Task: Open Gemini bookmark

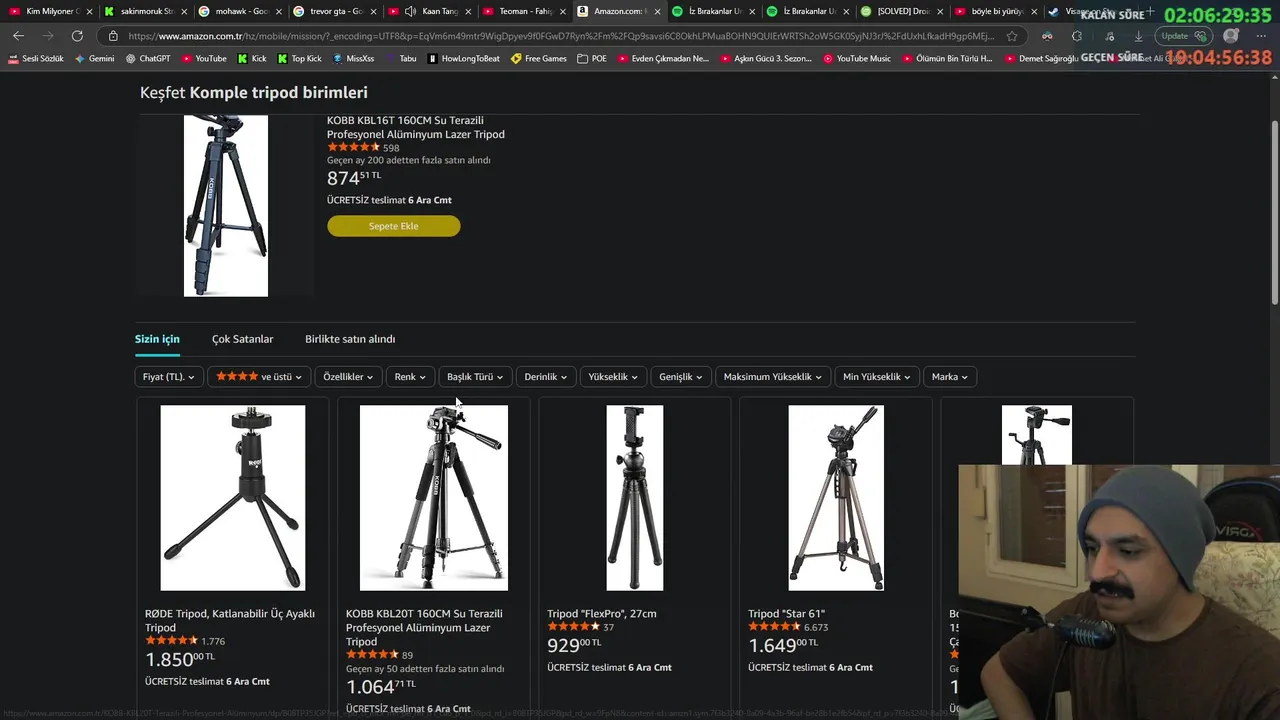Action: point(95,59)
